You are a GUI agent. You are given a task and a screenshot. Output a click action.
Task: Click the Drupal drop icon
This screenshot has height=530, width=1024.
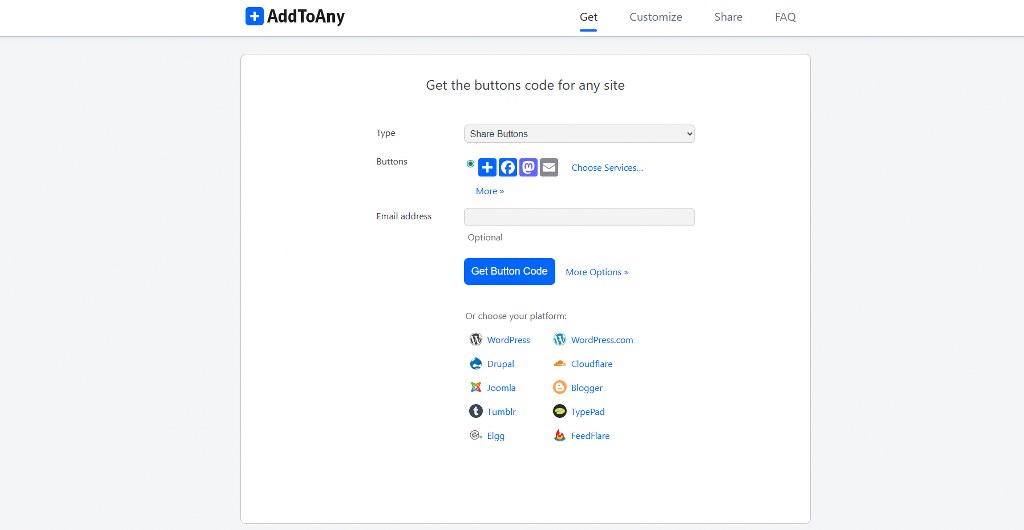pyautogui.click(x=475, y=364)
